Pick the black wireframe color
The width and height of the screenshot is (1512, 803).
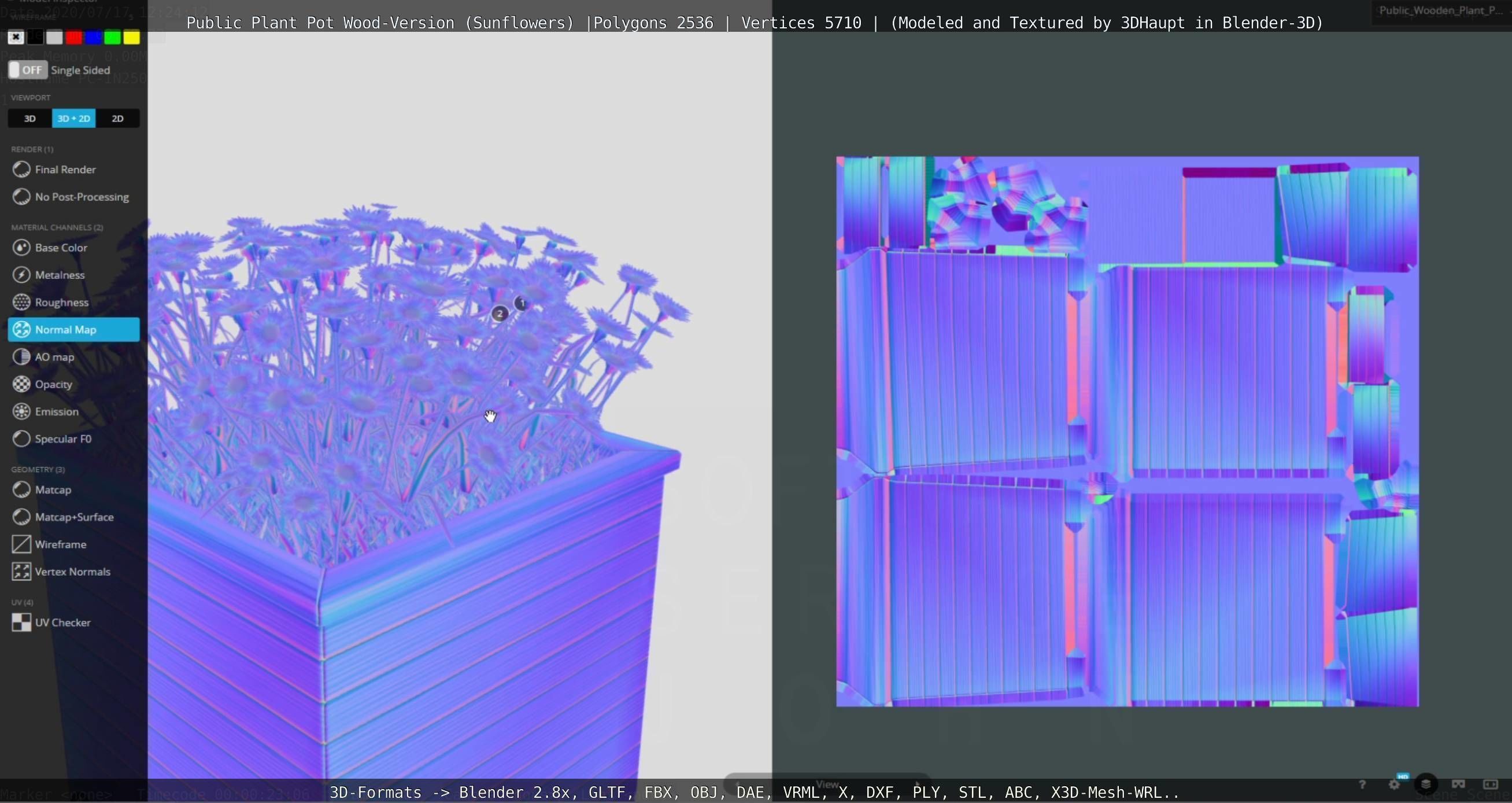tap(35, 38)
